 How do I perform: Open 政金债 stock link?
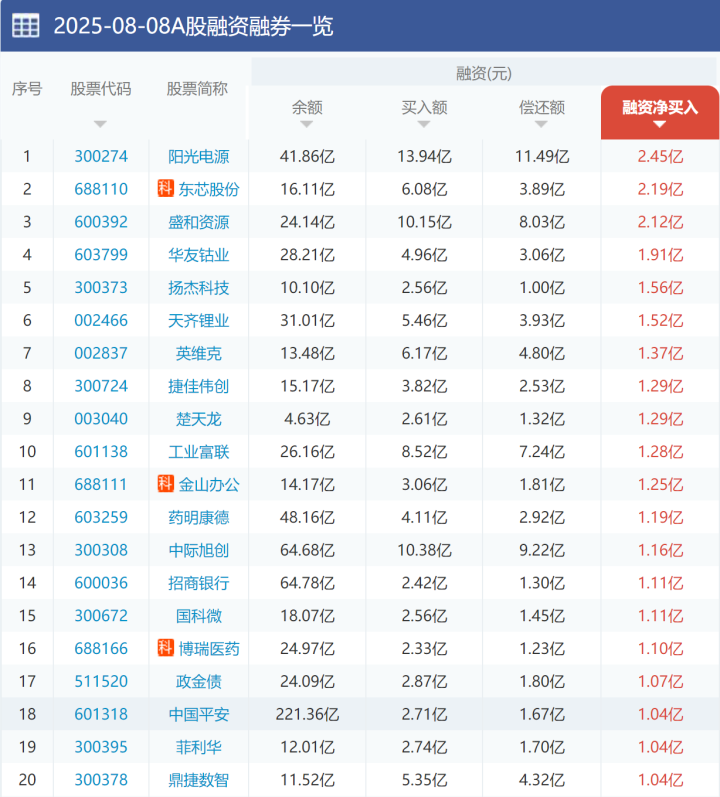coord(199,681)
